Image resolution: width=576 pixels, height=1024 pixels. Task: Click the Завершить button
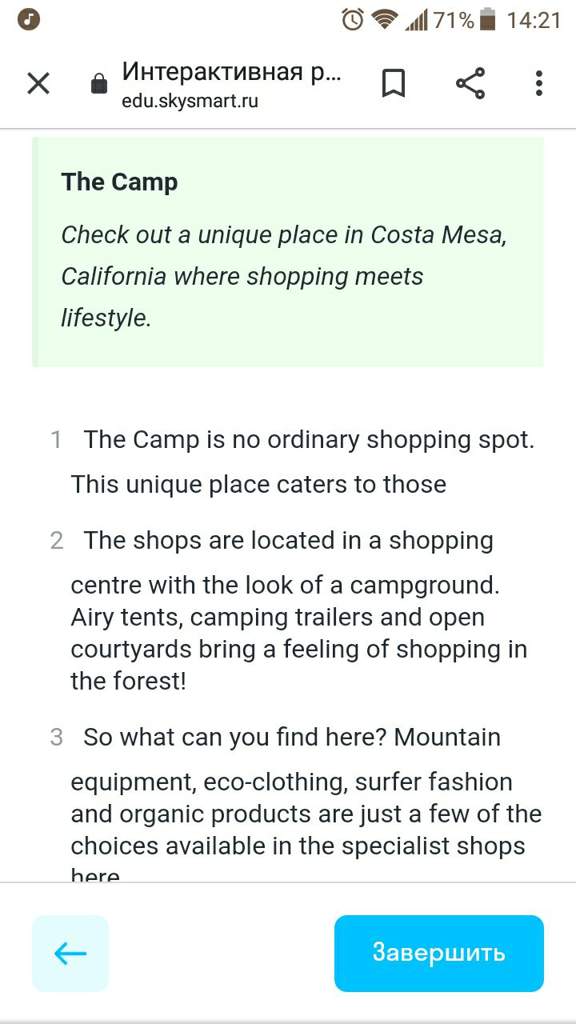(x=439, y=953)
